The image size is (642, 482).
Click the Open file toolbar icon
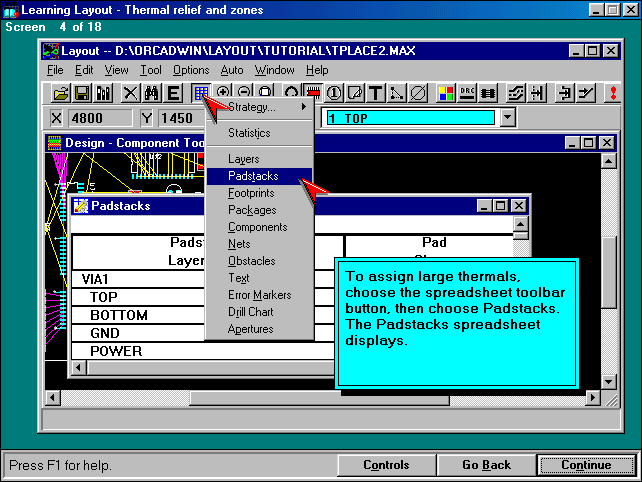pos(61,93)
